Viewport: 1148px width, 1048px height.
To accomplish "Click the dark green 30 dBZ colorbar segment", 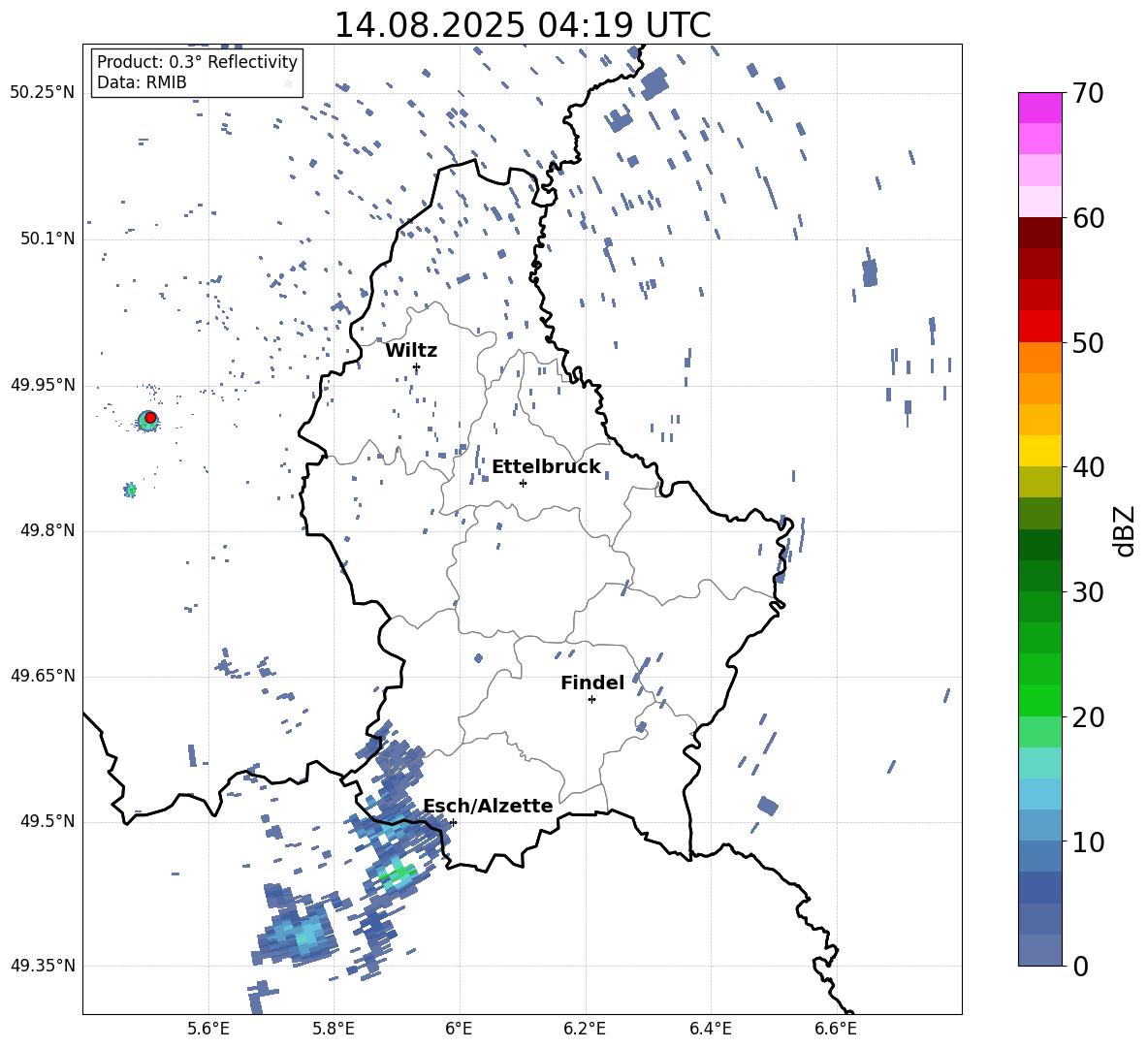I will (1039, 576).
